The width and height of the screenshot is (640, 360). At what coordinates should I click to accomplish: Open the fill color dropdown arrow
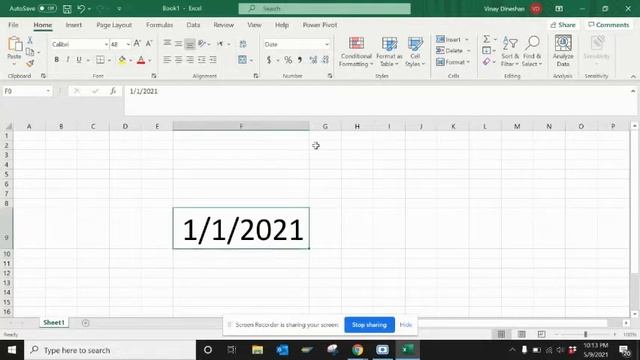pos(131,60)
